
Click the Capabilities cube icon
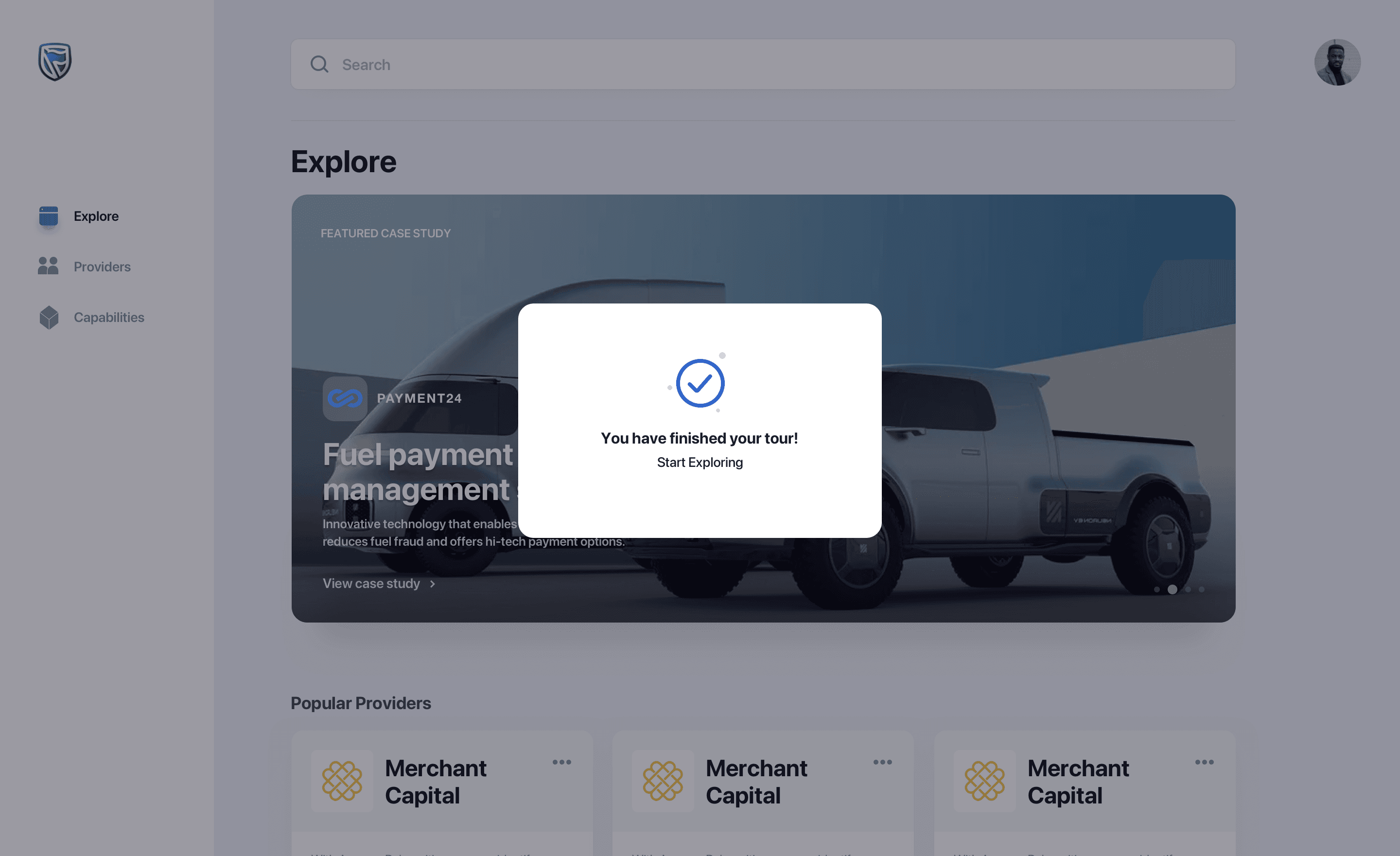49,317
